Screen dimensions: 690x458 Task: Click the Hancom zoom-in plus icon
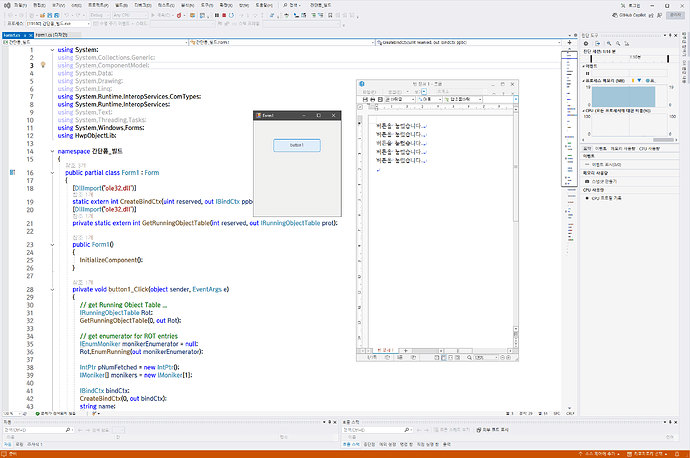point(509,358)
